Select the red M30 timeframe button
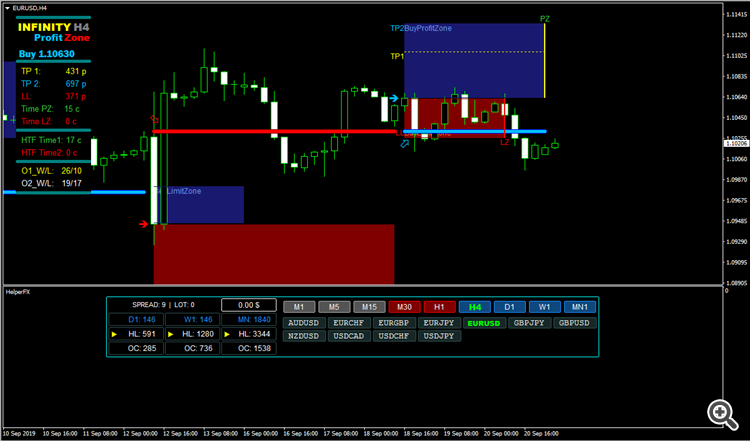The image size is (750, 441). [x=404, y=307]
